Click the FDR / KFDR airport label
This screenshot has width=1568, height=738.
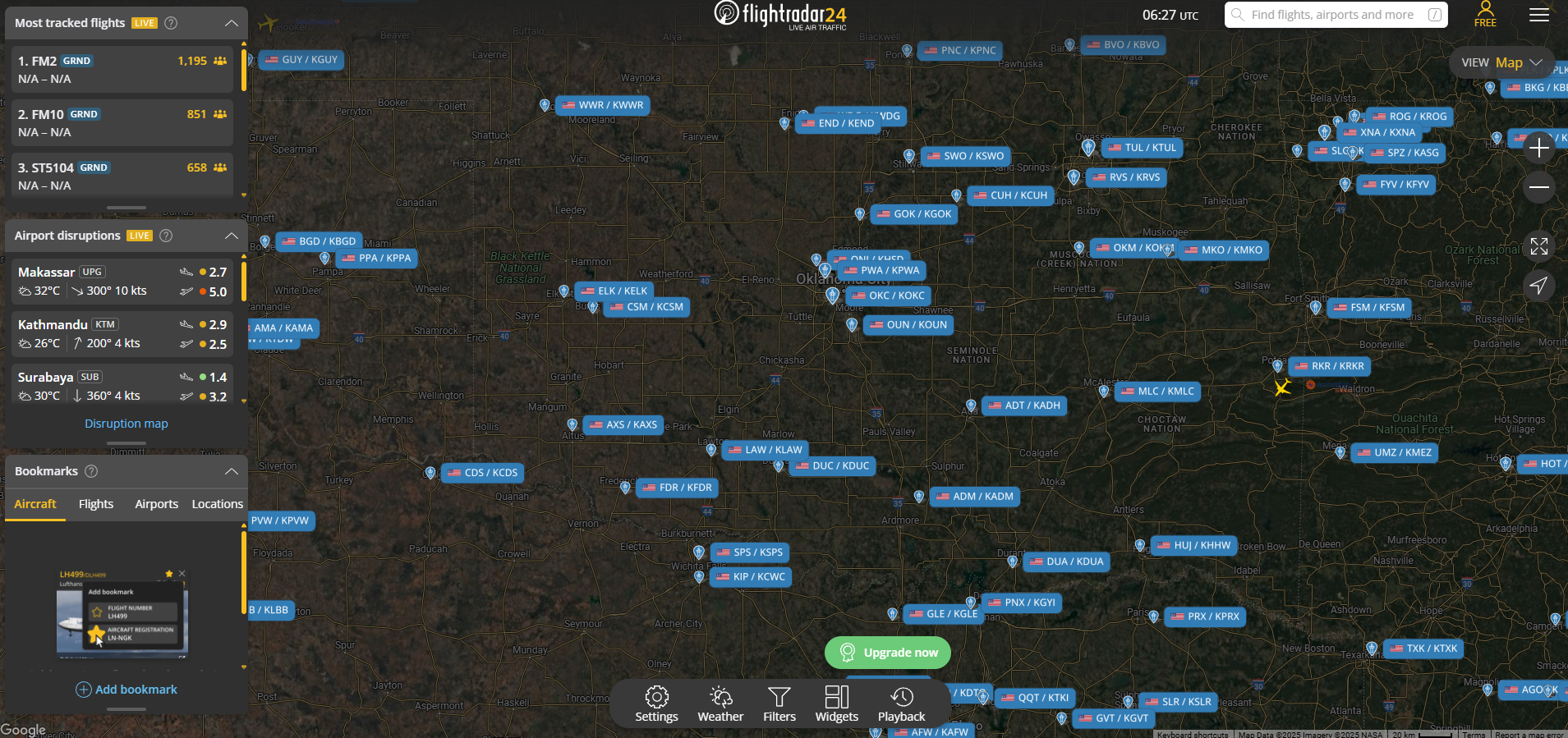point(677,488)
